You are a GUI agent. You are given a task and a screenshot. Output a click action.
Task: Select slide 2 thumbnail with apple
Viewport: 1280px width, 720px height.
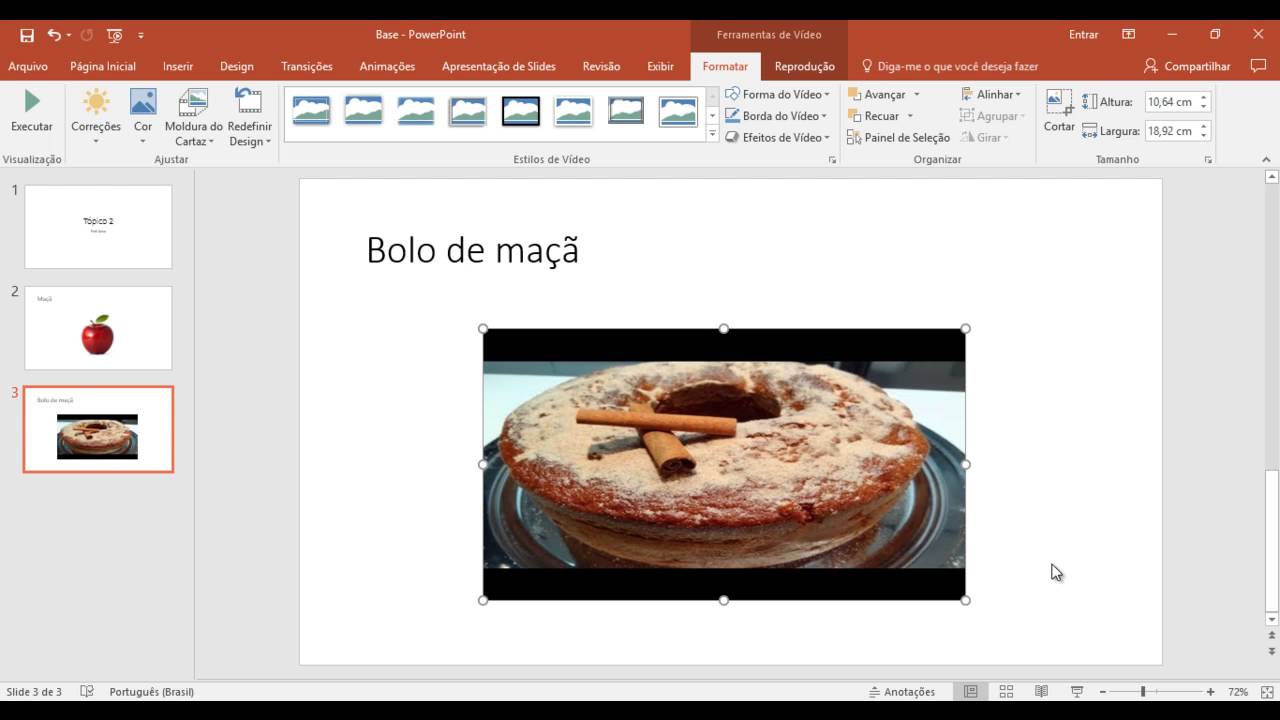click(x=98, y=328)
